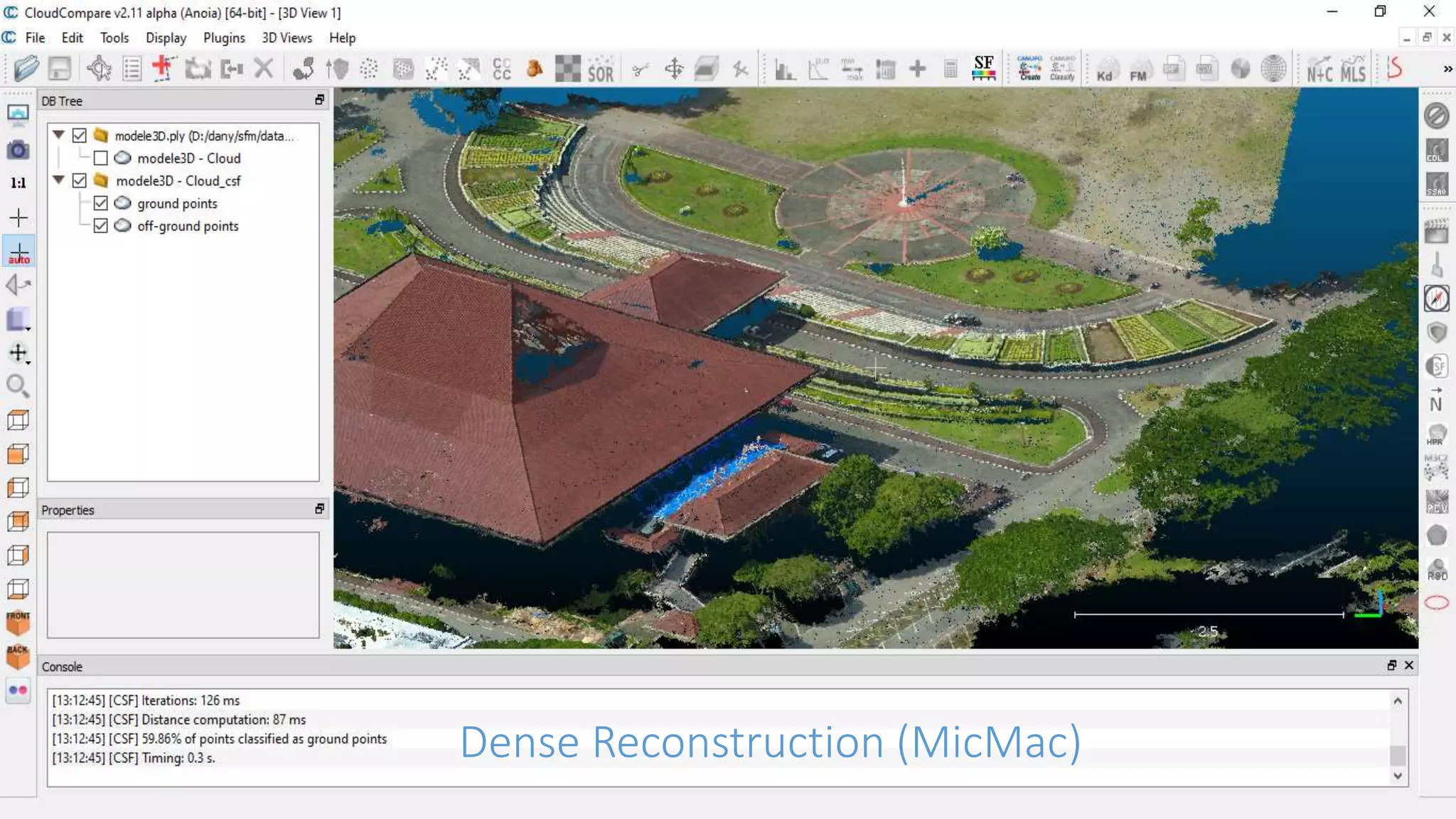Image resolution: width=1456 pixels, height=819 pixels.
Task: Set the BACK view cube
Action: (x=18, y=657)
